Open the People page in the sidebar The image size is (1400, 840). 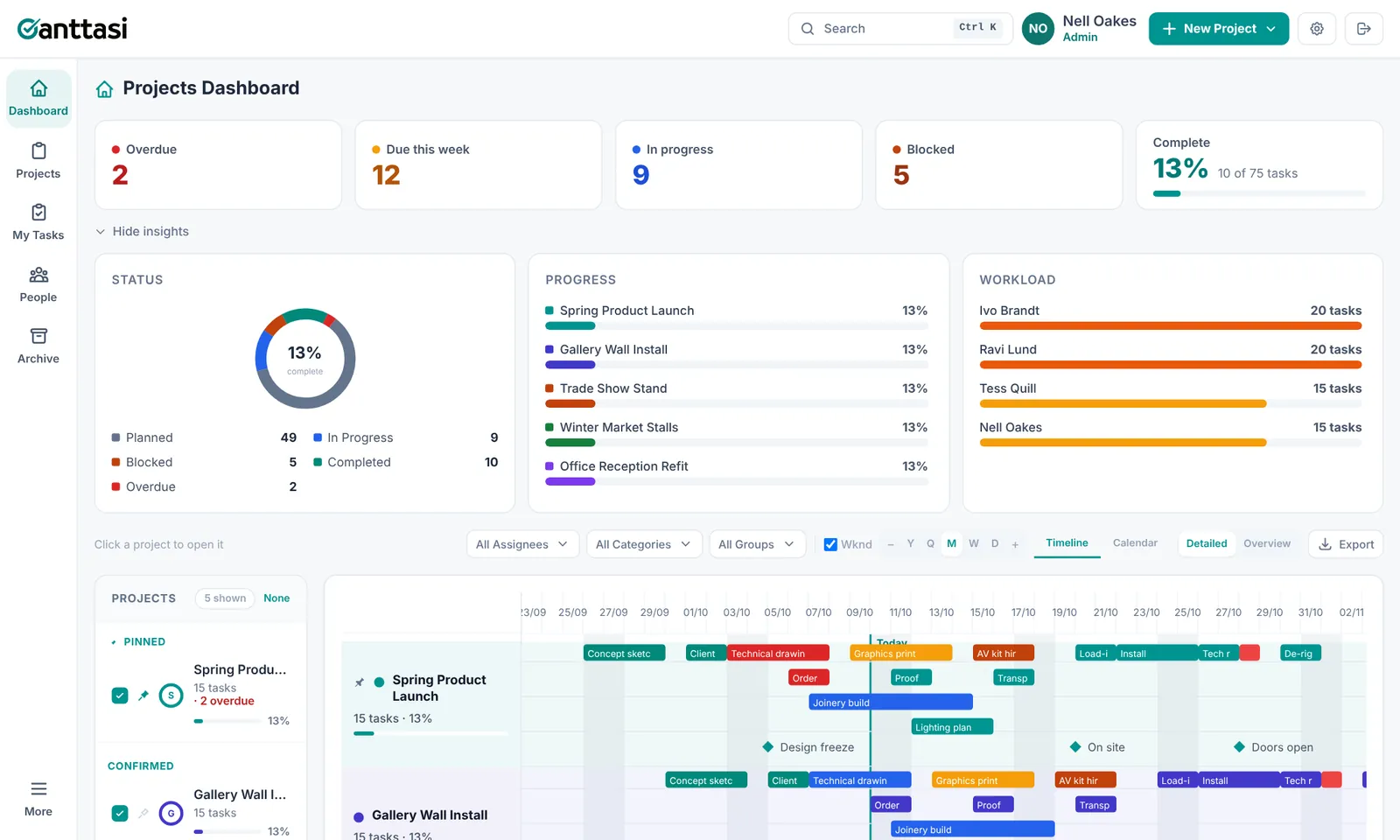[x=38, y=284]
